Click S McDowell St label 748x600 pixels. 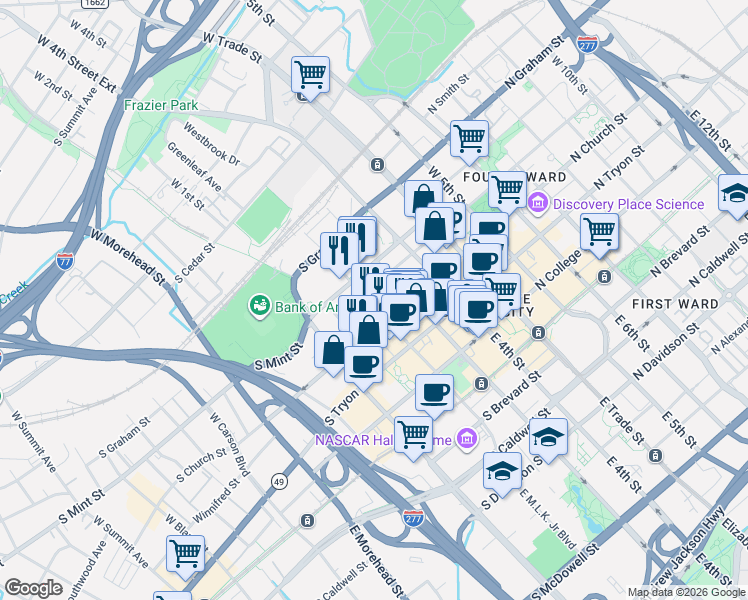click(x=565, y=572)
